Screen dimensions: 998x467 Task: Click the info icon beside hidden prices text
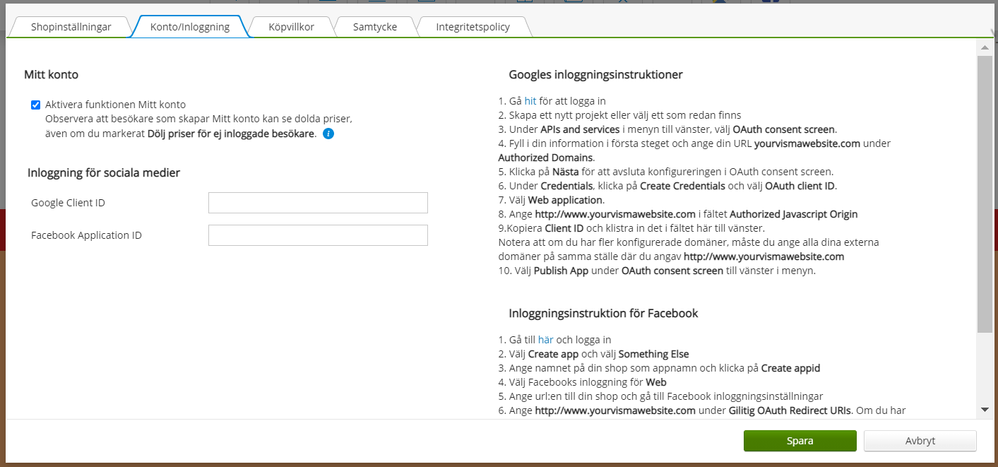pos(328,133)
